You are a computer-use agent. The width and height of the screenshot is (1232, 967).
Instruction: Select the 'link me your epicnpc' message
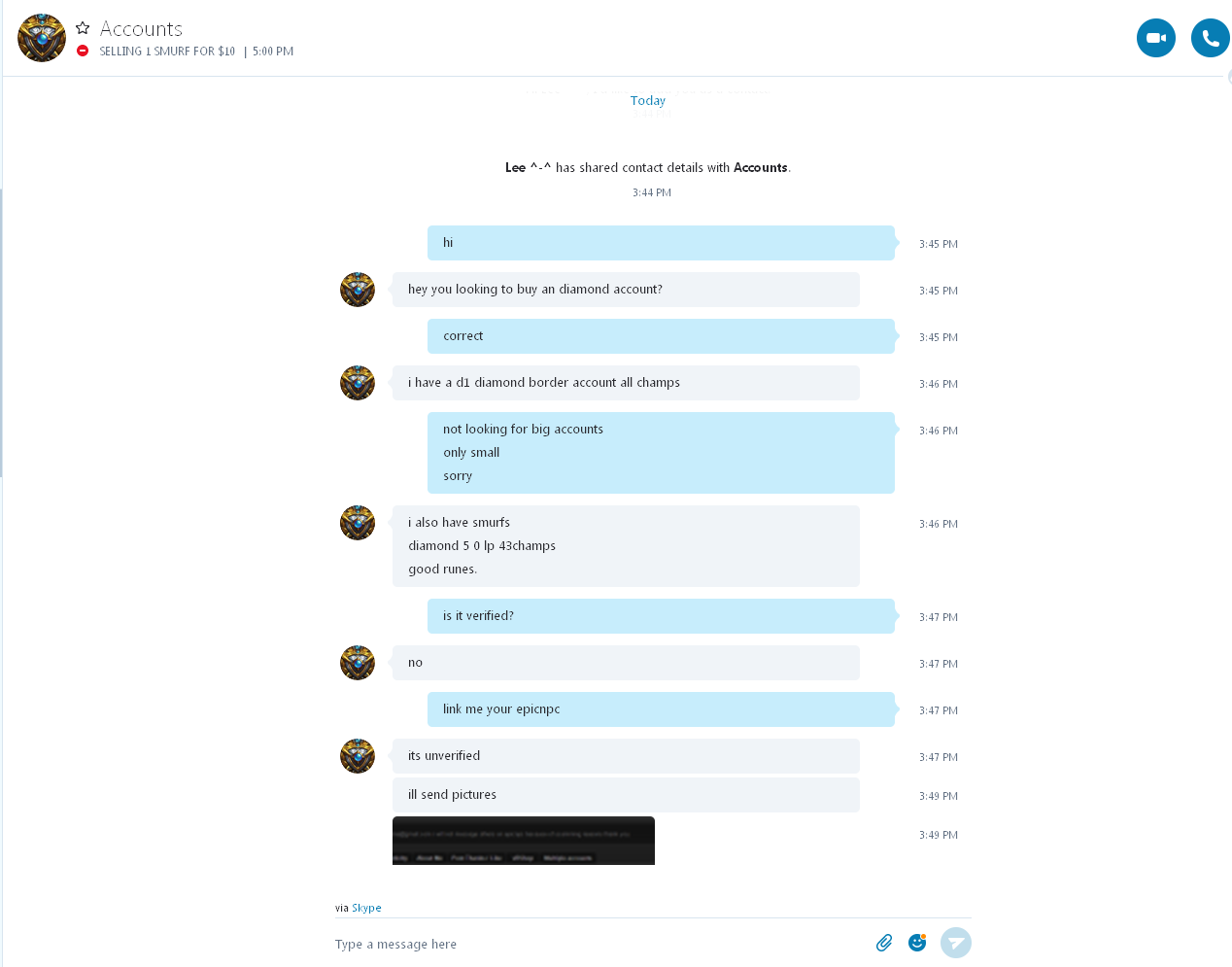tap(661, 709)
